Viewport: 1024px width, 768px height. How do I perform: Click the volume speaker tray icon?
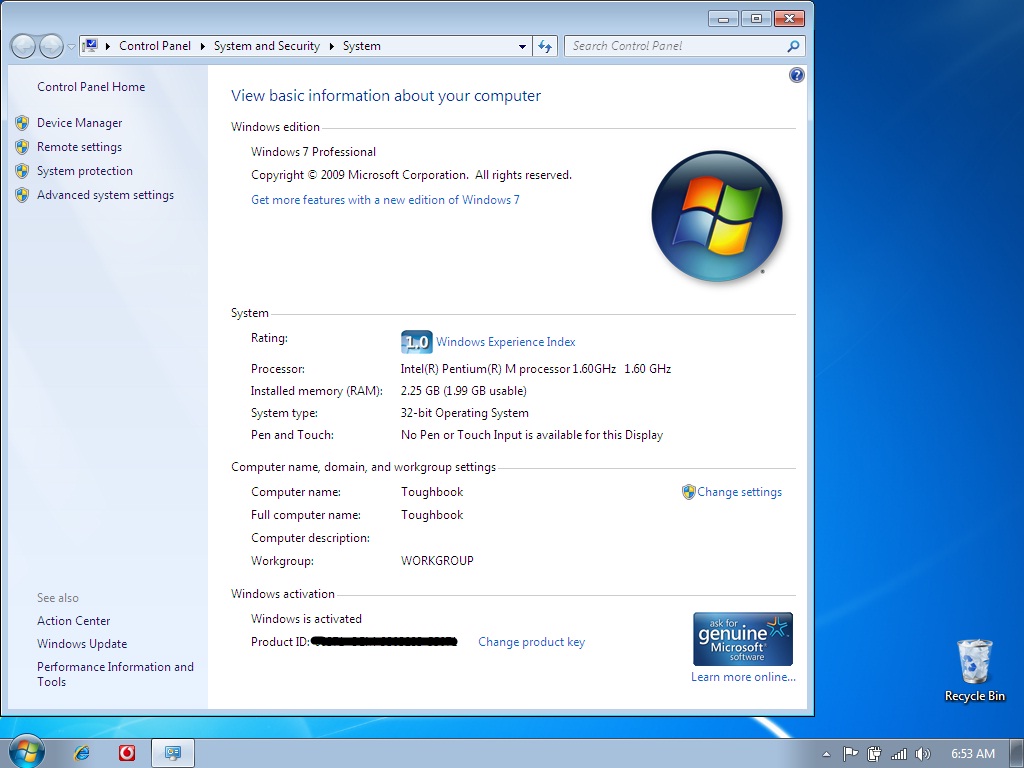click(x=923, y=754)
